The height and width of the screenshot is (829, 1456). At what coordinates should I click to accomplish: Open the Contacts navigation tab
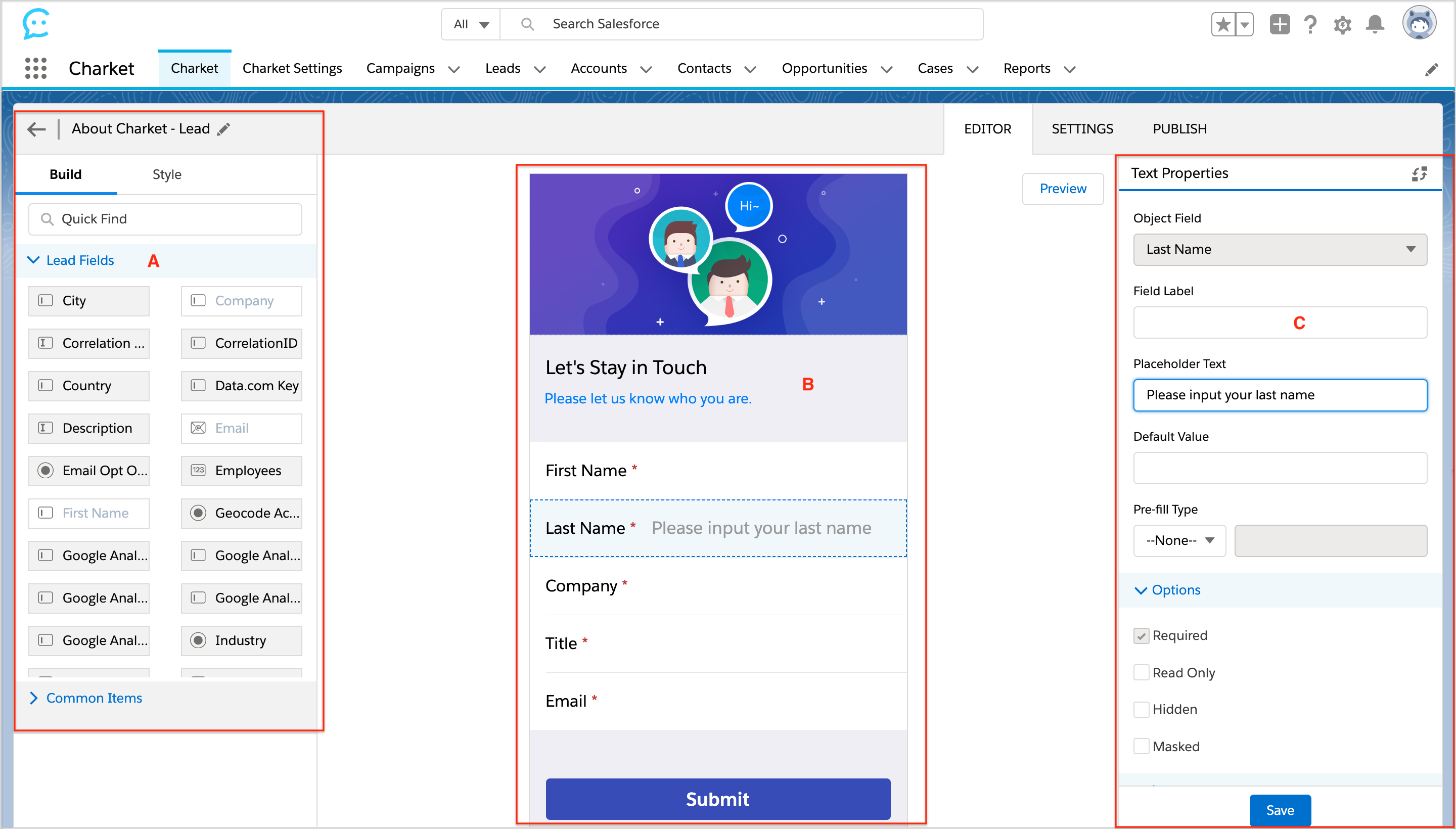pyautogui.click(x=704, y=68)
